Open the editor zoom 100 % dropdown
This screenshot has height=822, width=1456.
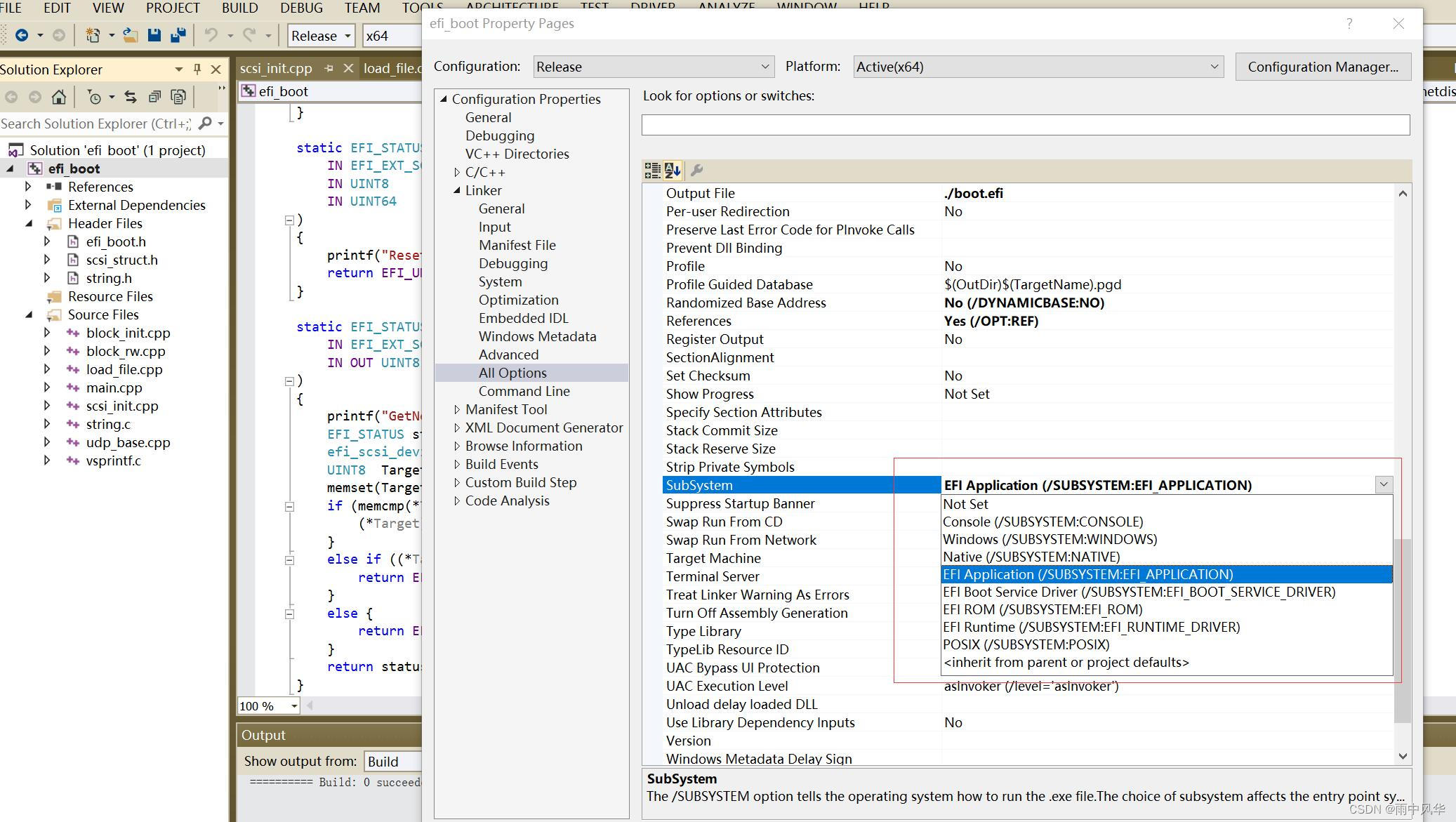point(293,705)
